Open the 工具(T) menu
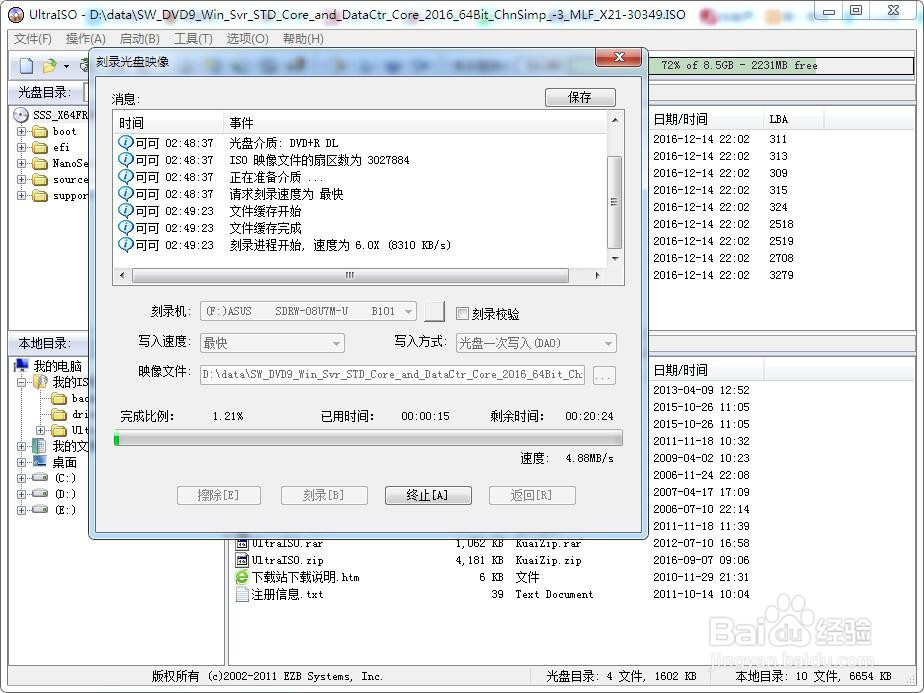The height and width of the screenshot is (693, 924). point(193,39)
